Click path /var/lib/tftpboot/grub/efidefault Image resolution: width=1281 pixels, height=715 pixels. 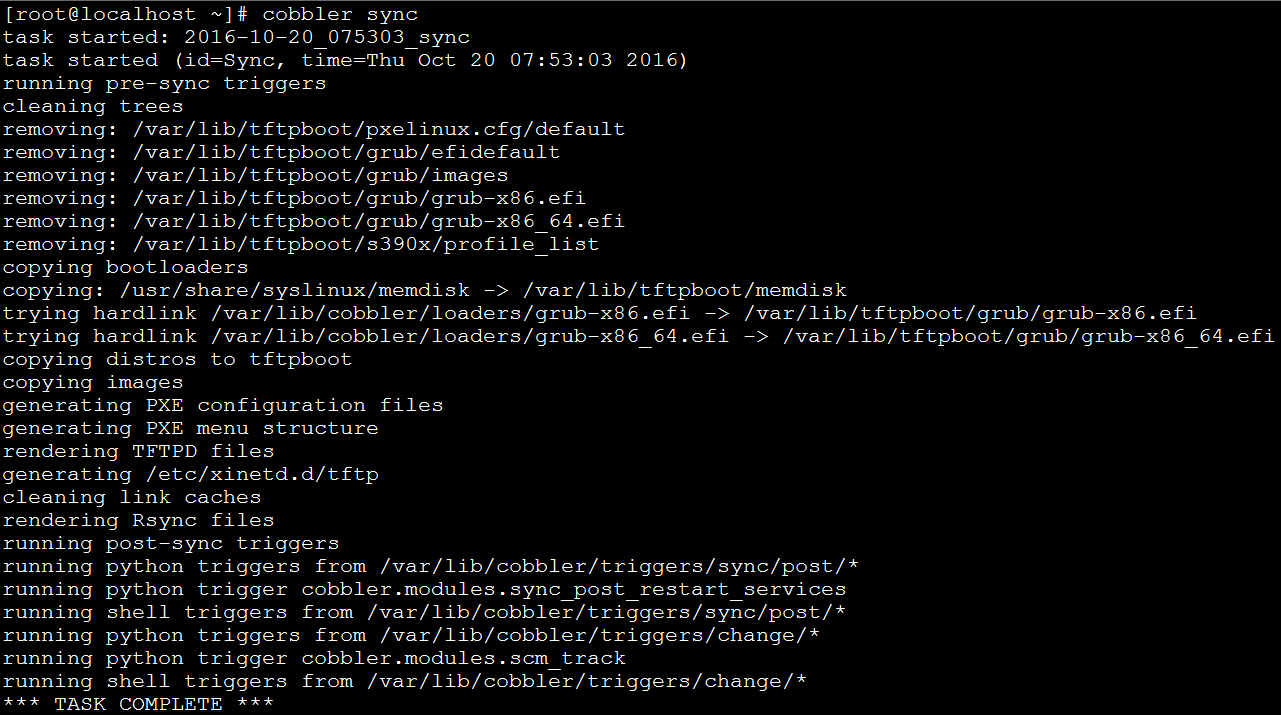click(x=347, y=152)
